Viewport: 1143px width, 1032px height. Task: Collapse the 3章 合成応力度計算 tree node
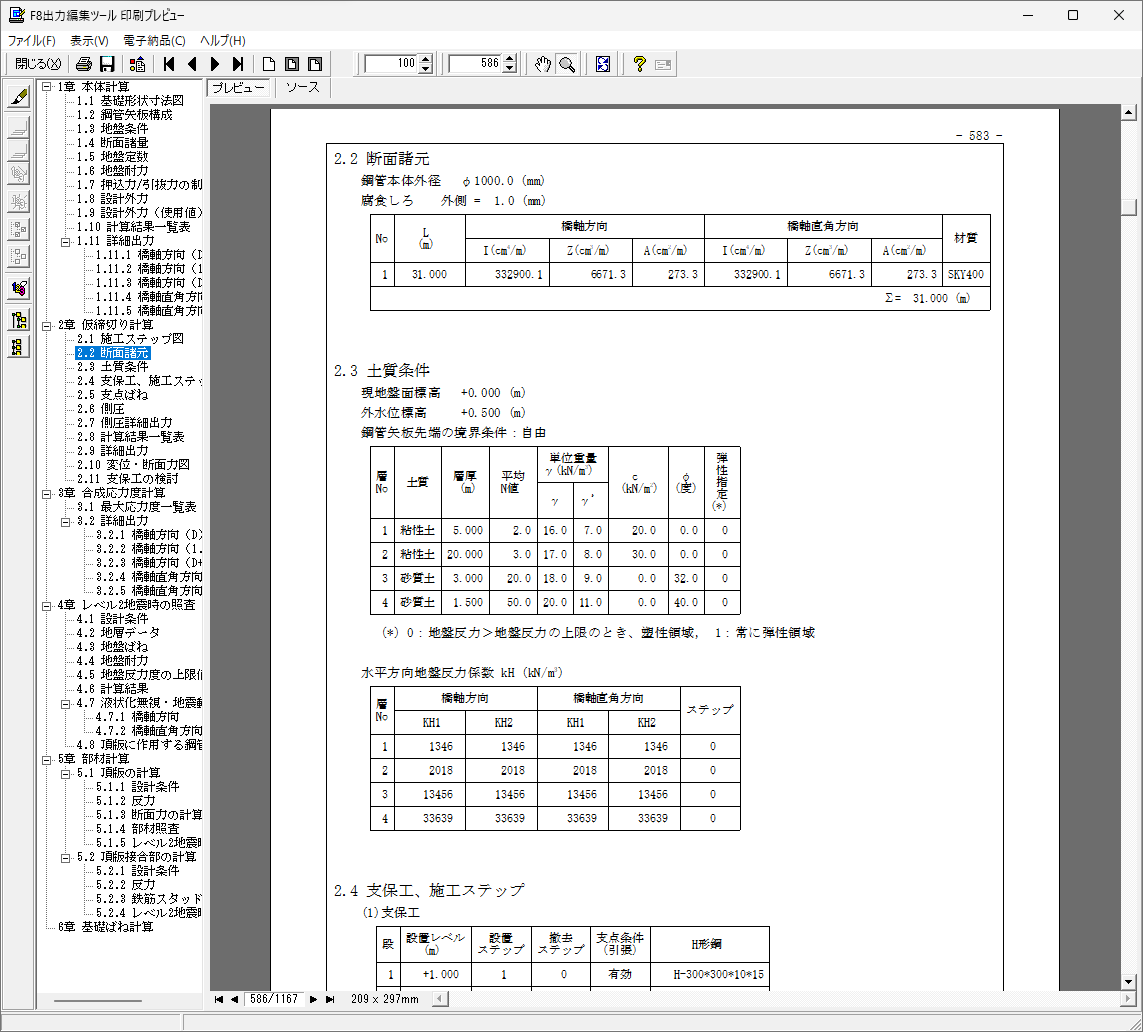(47, 493)
